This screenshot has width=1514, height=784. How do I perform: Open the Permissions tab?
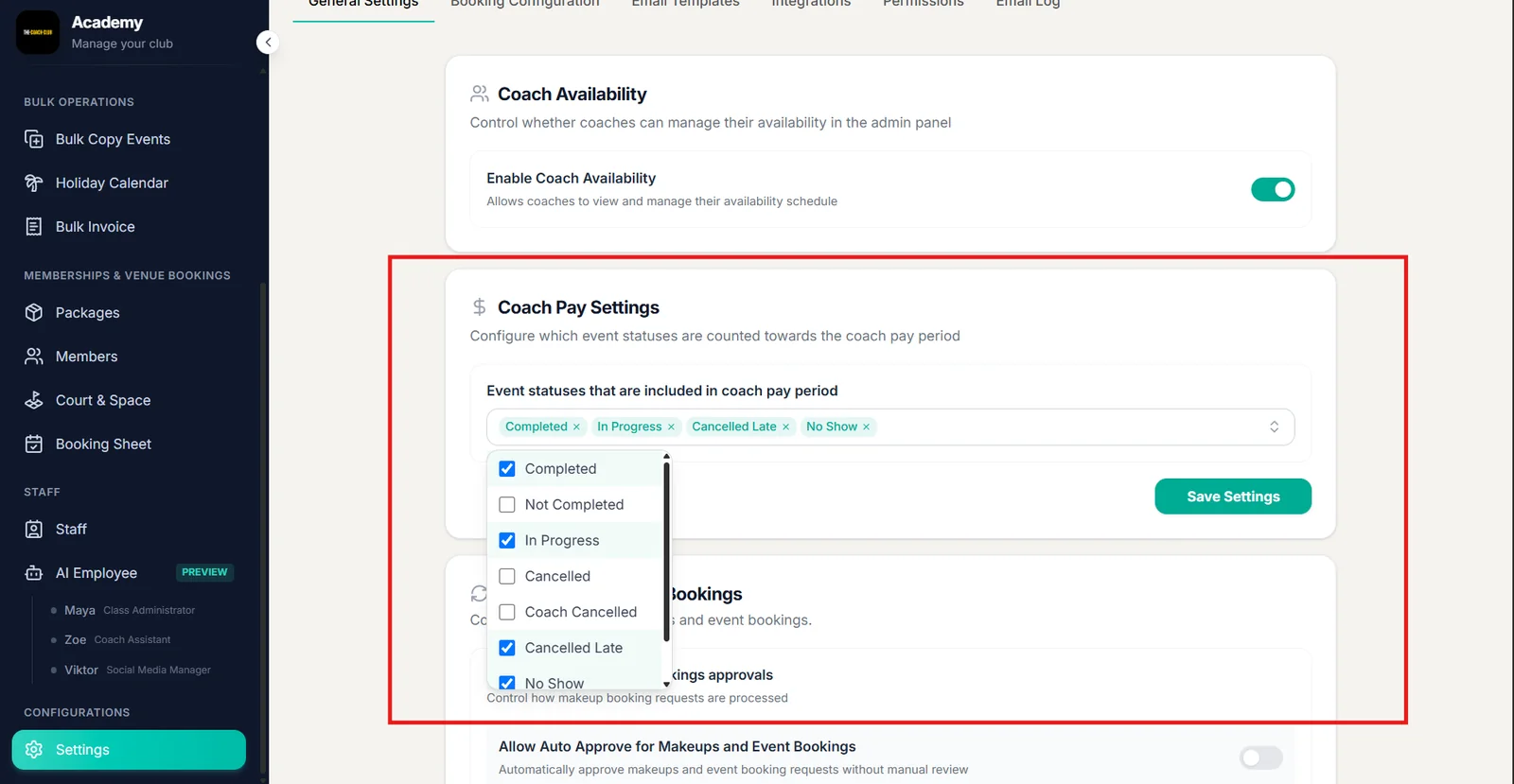coord(924,4)
